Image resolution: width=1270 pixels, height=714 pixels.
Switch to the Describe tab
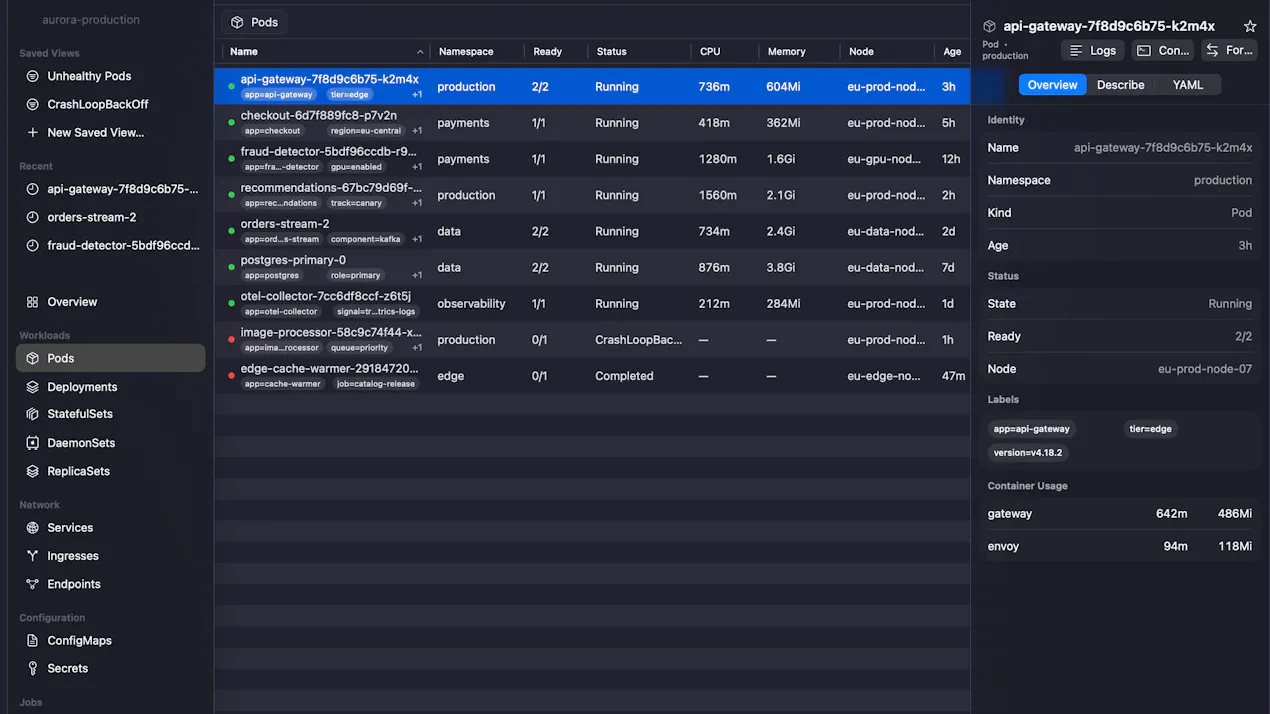tap(1120, 85)
